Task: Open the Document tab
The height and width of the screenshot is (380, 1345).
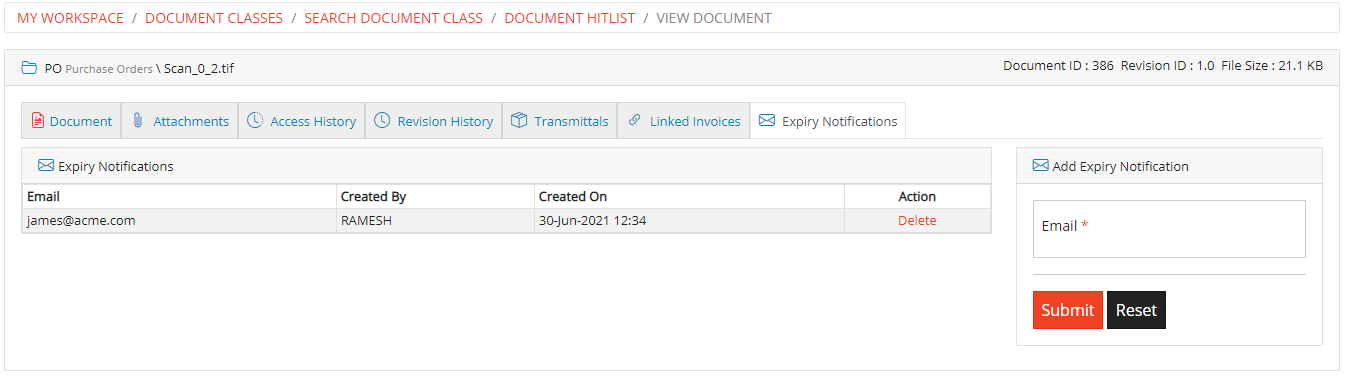Action: [71, 121]
